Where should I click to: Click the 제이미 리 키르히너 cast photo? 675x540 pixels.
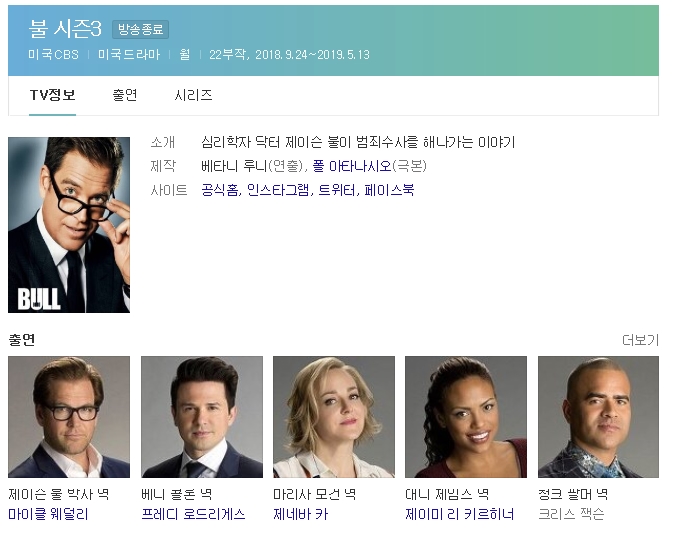tap(466, 417)
